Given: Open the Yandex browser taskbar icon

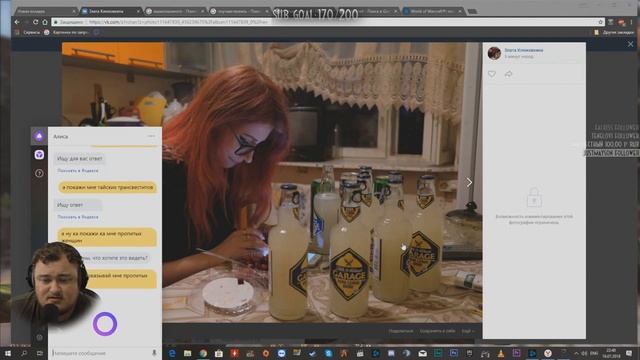Looking at the screenshot, I should coord(548,353).
